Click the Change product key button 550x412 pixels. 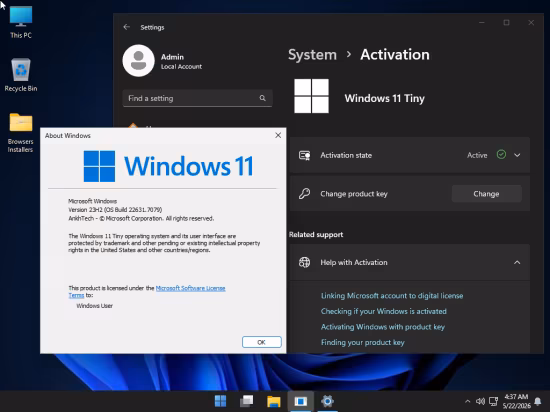[x=487, y=194]
